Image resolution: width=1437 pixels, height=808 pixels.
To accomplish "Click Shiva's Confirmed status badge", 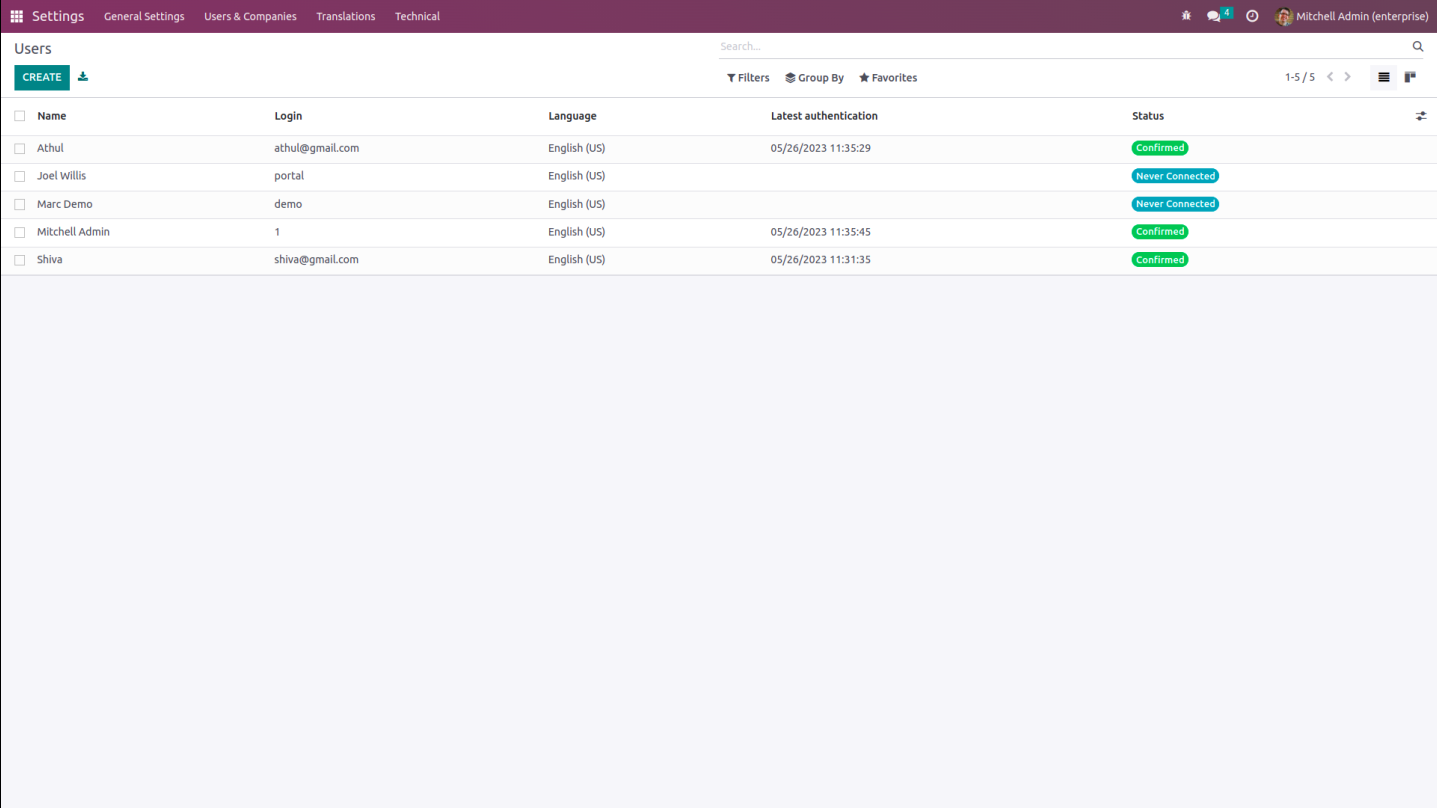I will [1160, 260].
